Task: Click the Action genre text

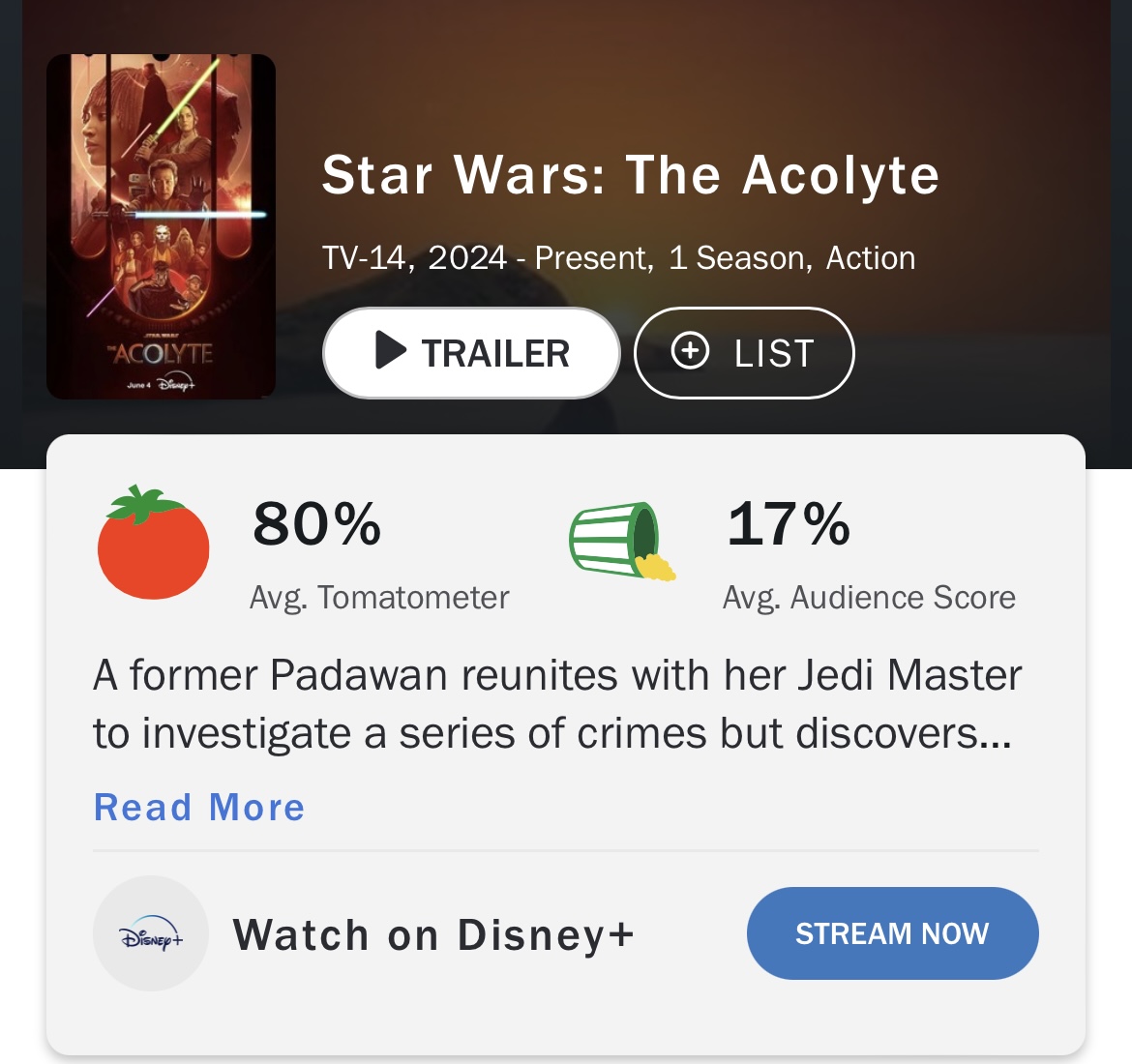Action: pos(871,258)
